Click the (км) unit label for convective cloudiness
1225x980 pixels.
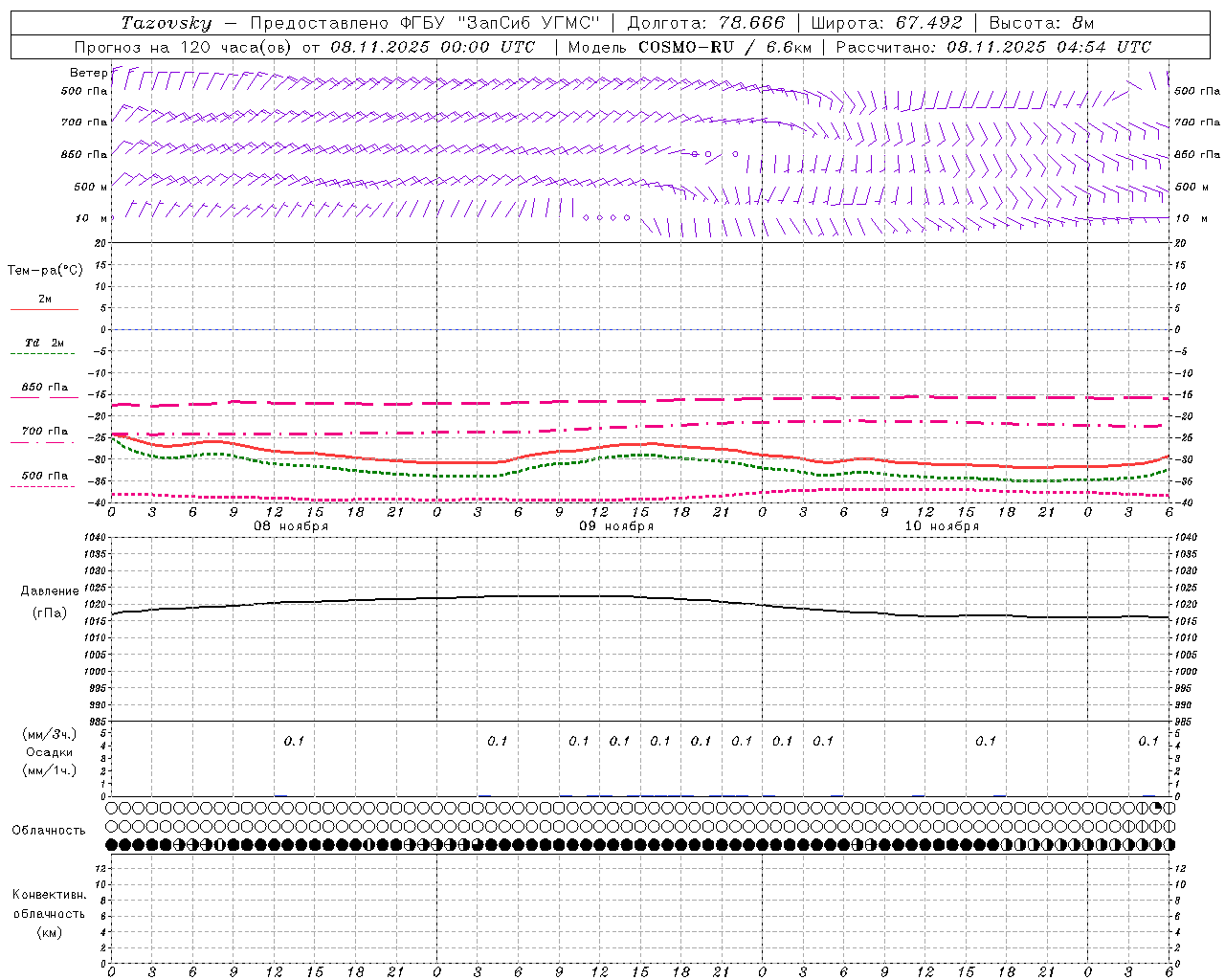coord(50,932)
